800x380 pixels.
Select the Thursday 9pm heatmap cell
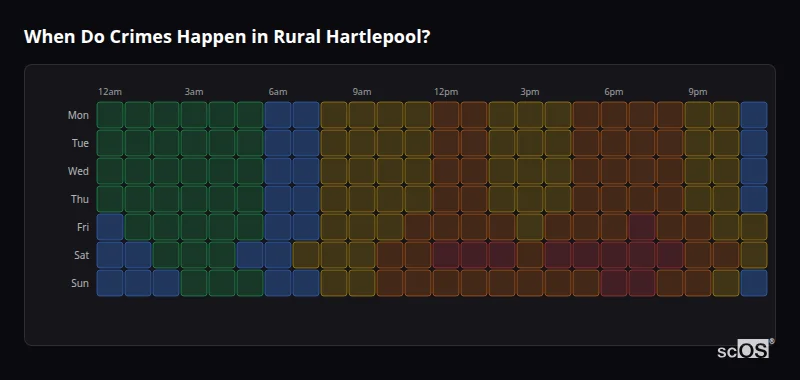pyautogui.click(x=698, y=199)
